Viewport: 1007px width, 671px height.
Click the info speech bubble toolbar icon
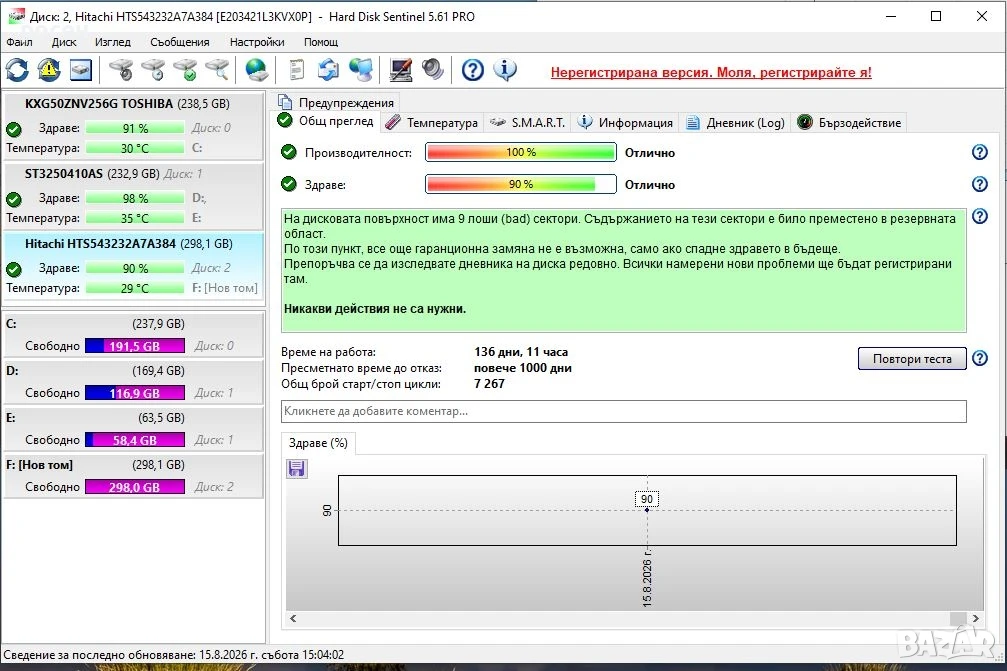pos(505,69)
